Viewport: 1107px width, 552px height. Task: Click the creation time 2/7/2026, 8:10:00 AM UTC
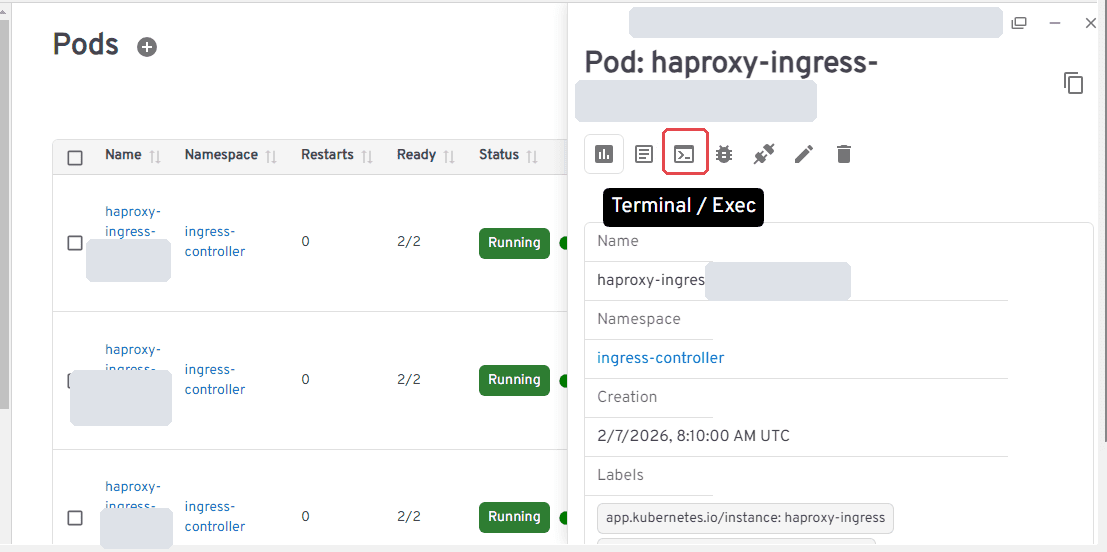(x=693, y=436)
